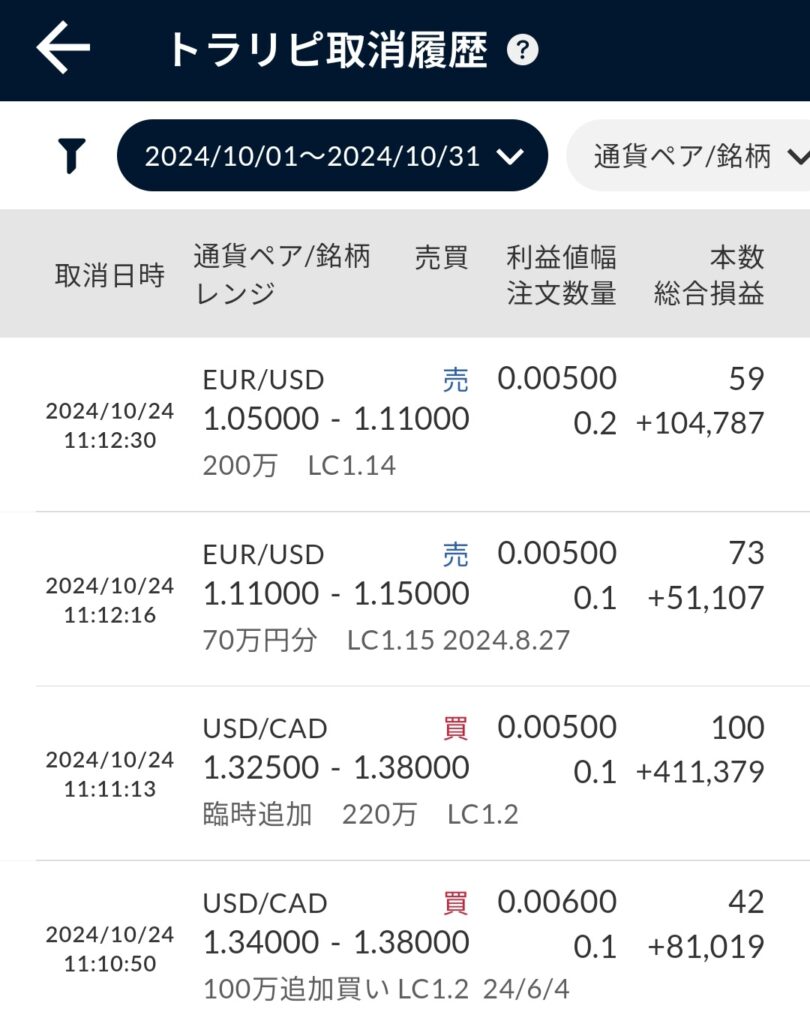The height and width of the screenshot is (1024, 810).
Task: Select the 総合損益 column header
Action: (709, 293)
